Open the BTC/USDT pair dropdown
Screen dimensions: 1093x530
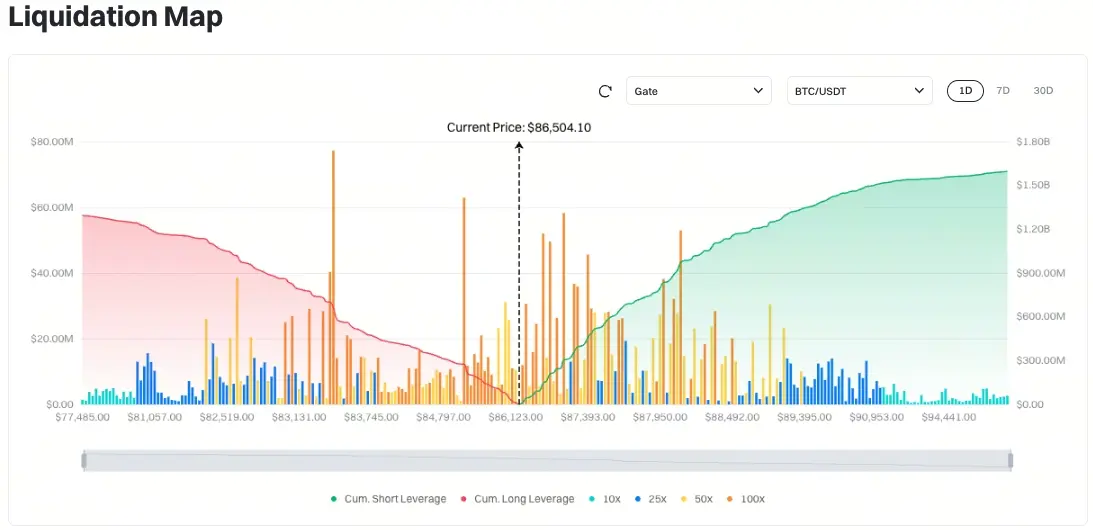[859, 91]
